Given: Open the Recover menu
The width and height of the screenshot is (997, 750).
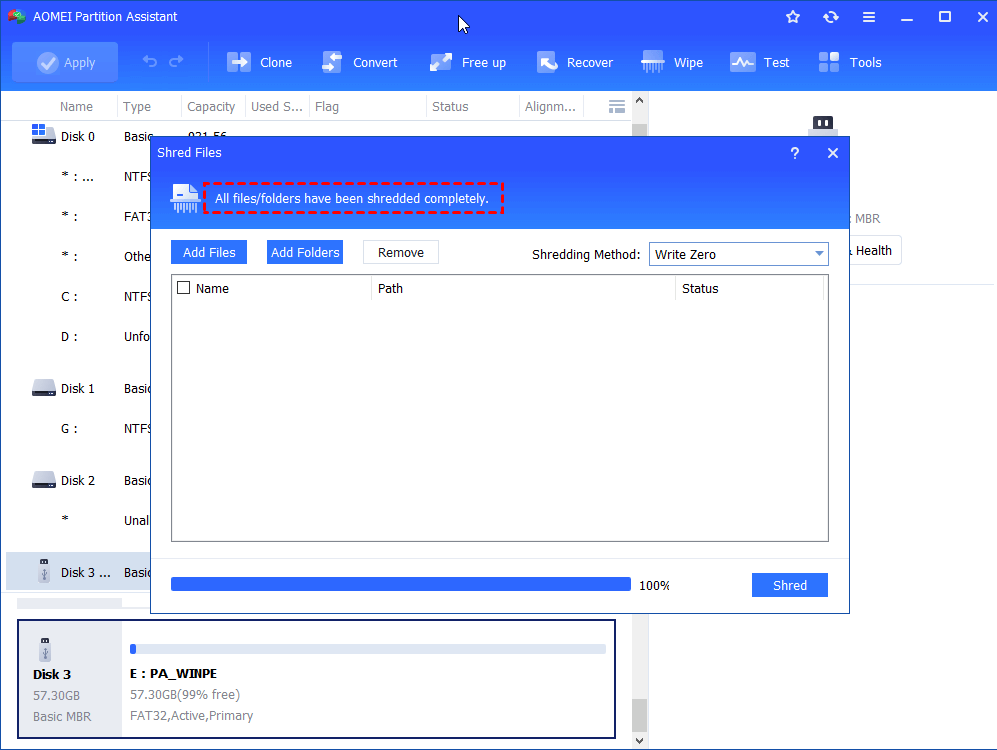Looking at the screenshot, I should [x=575, y=62].
